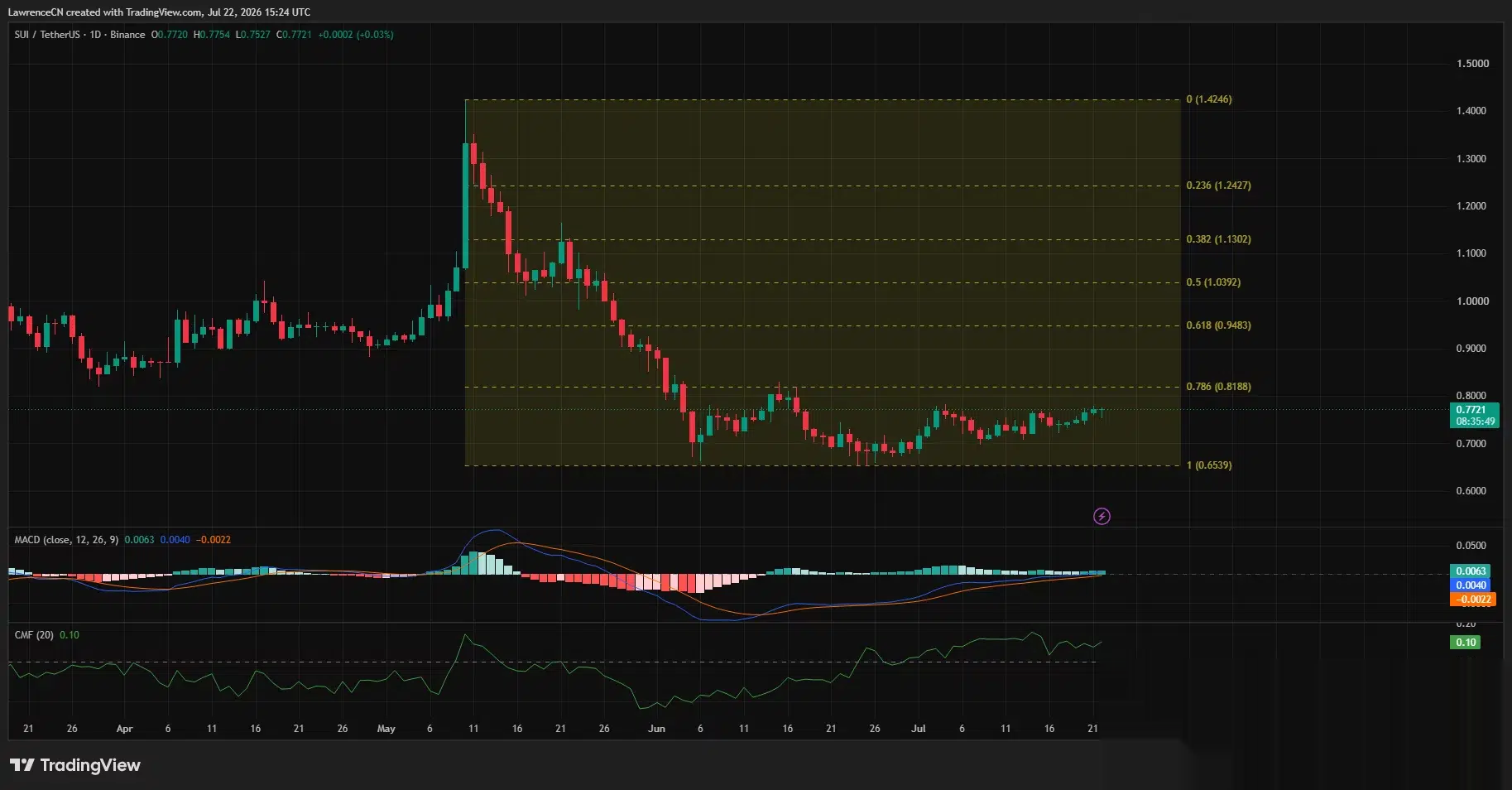Click the orange signal value tag -0.0022

(1473, 600)
